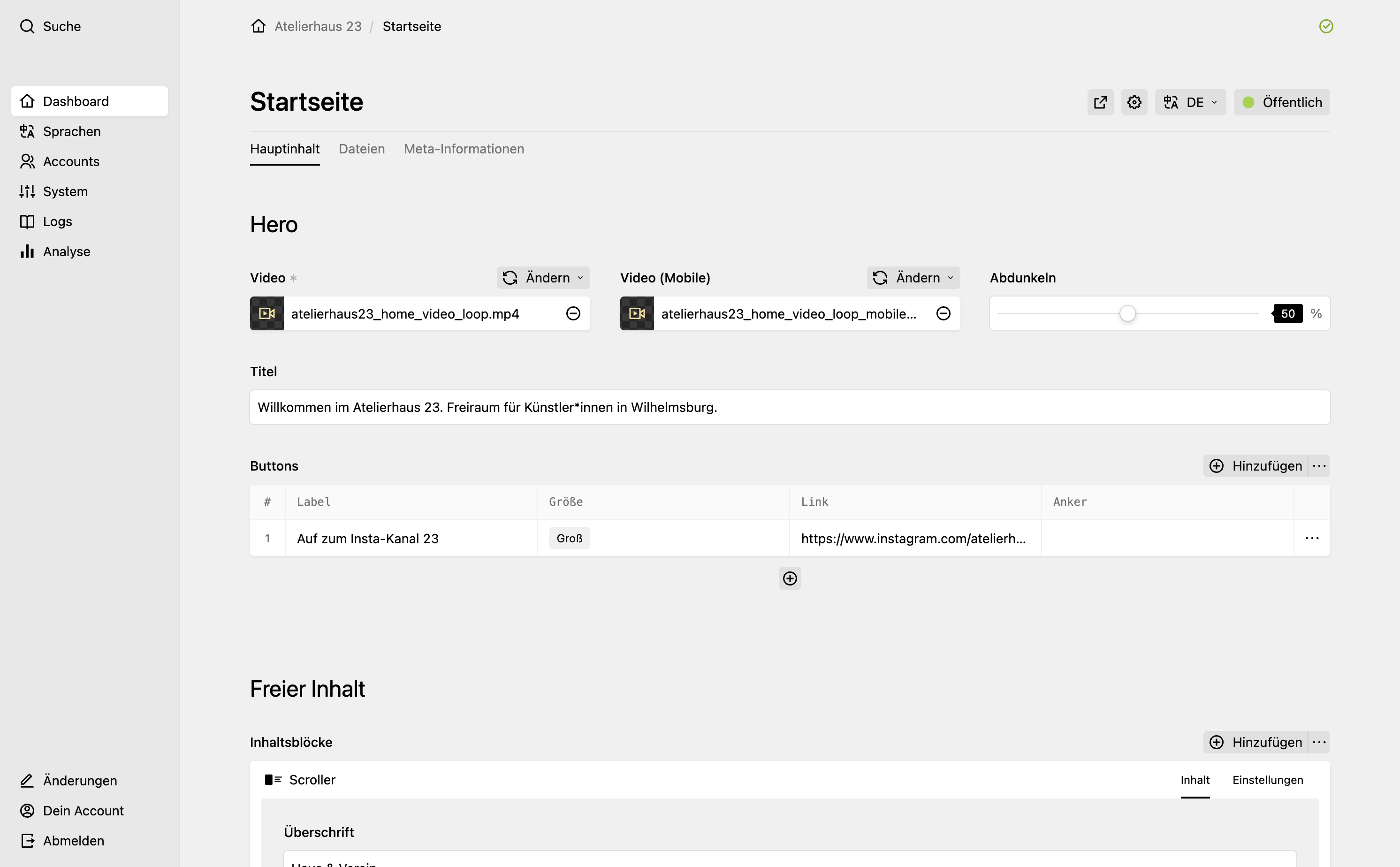Click the Groß size tag
This screenshot has width=1400, height=867.
(569, 538)
